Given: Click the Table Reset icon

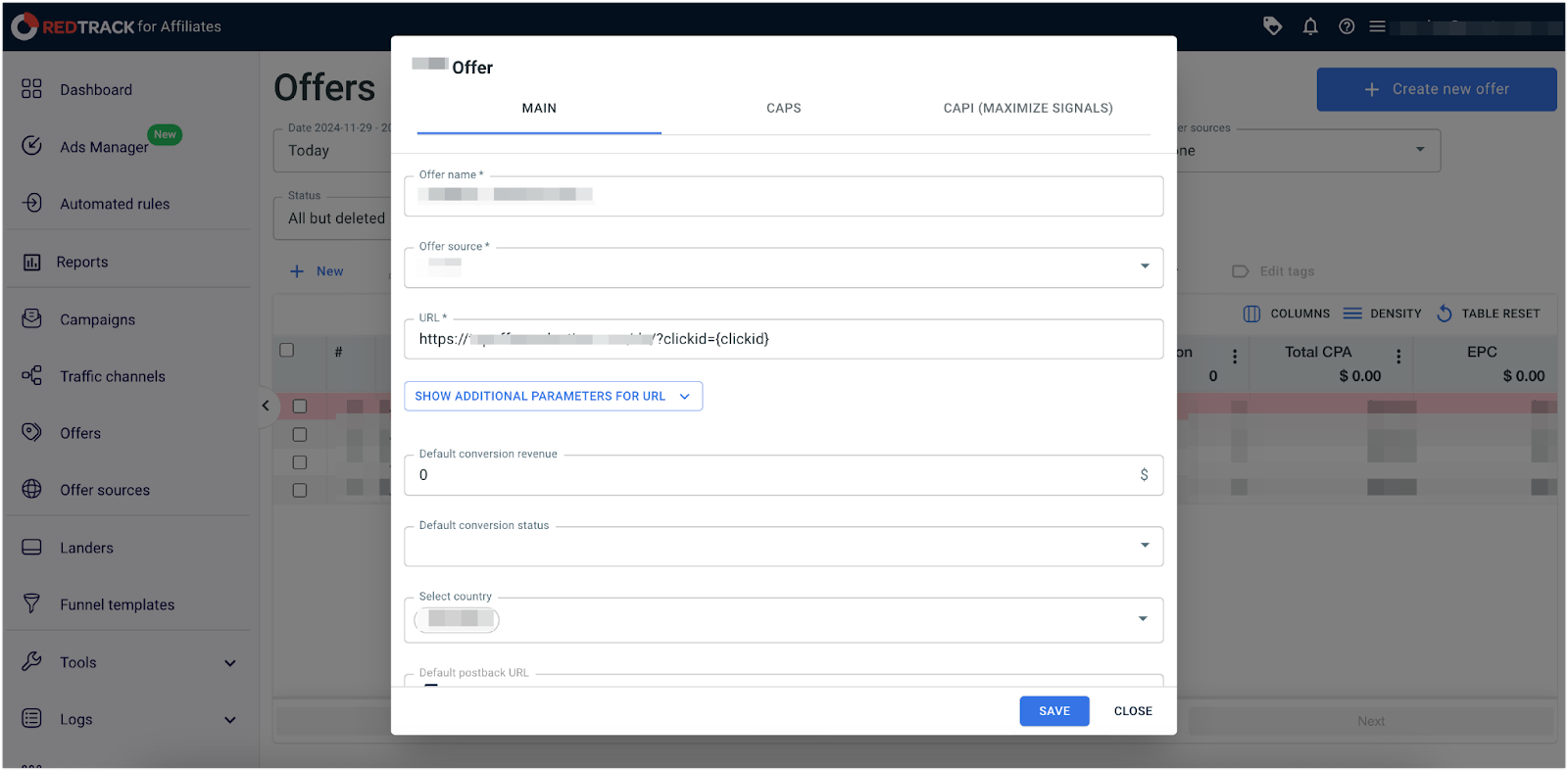Looking at the screenshot, I should (x=1445, y=313).
